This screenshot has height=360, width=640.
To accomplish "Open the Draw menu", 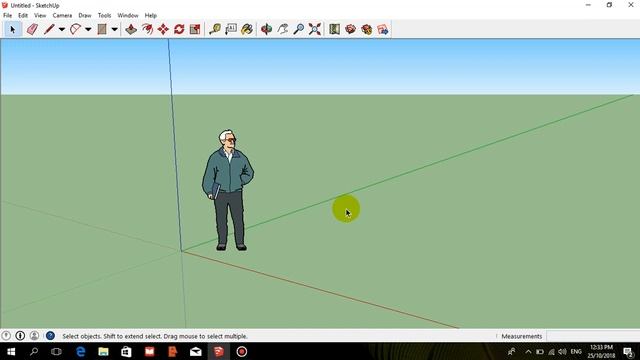I will (85, 16).
